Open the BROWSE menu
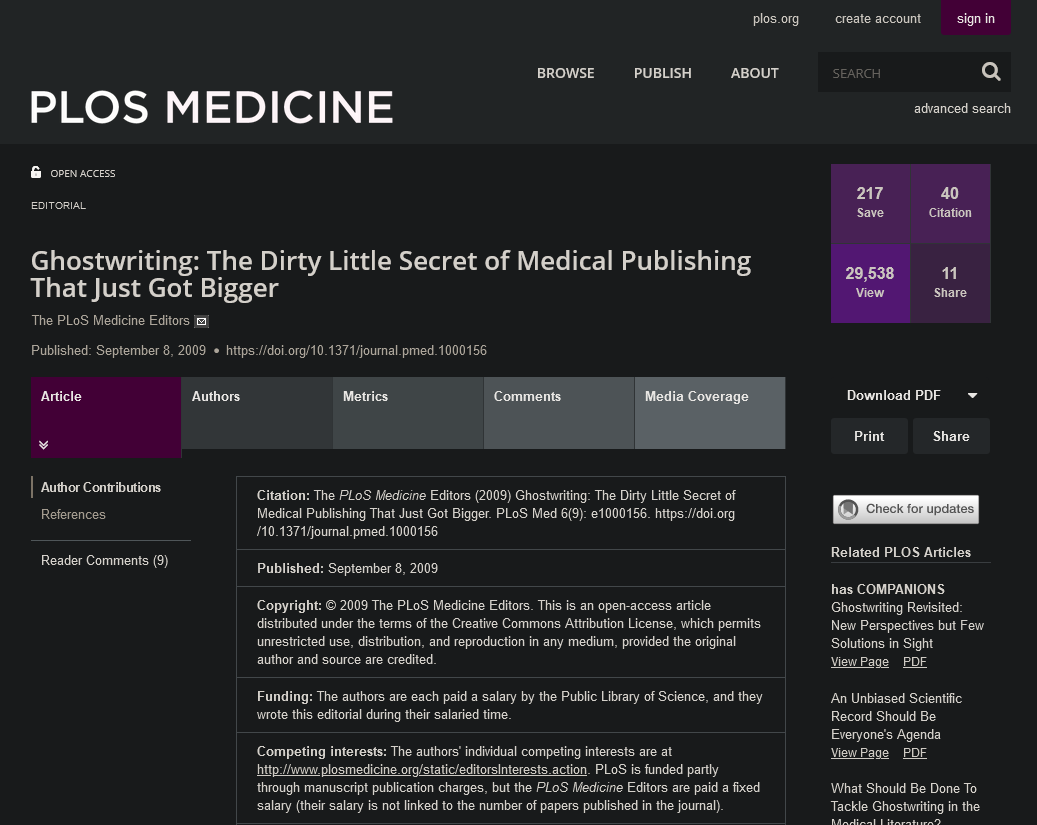Viewport: 1037px width, 825px height. coord(565,73)
